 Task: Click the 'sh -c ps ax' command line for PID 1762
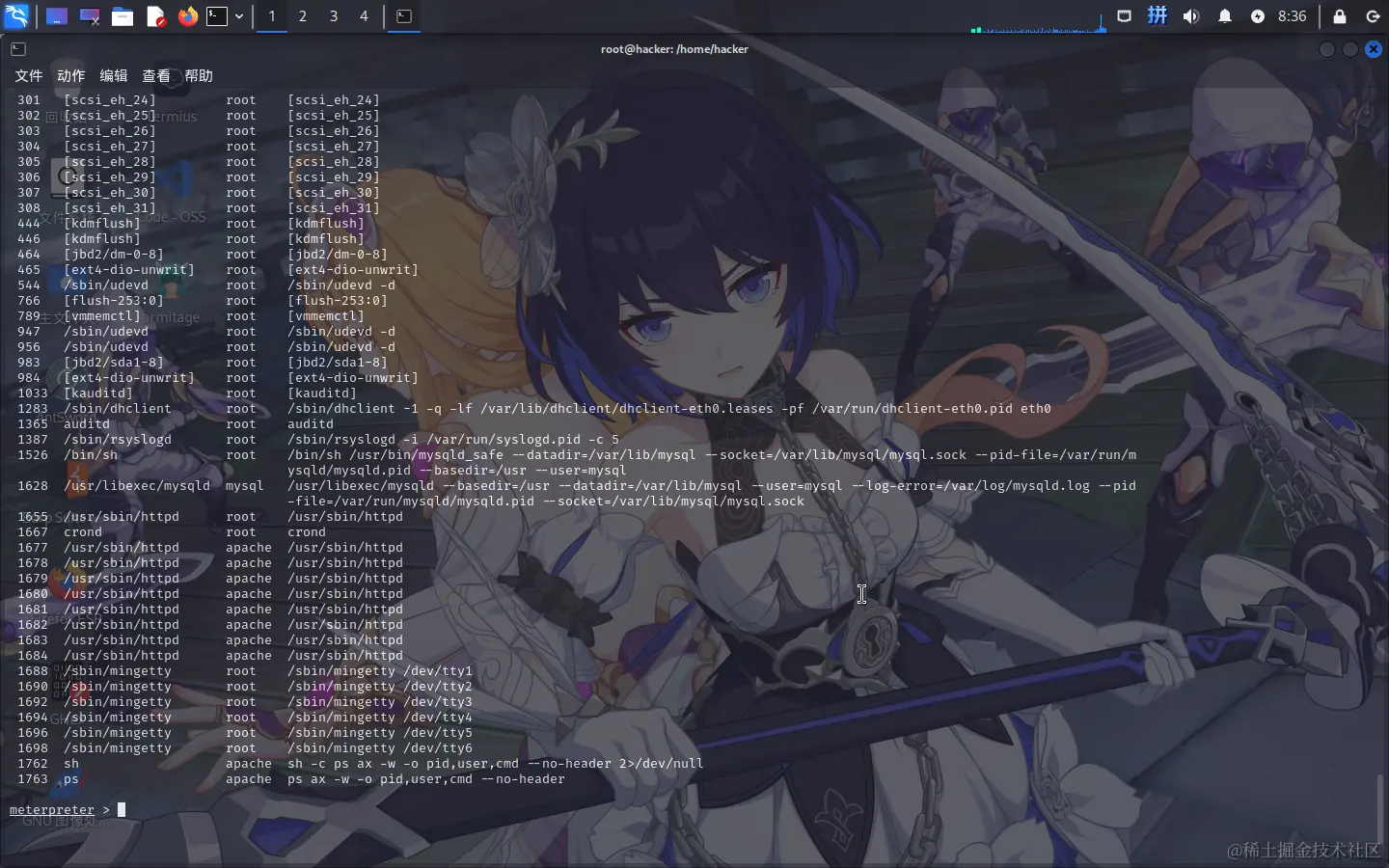[x=496, y=764]
